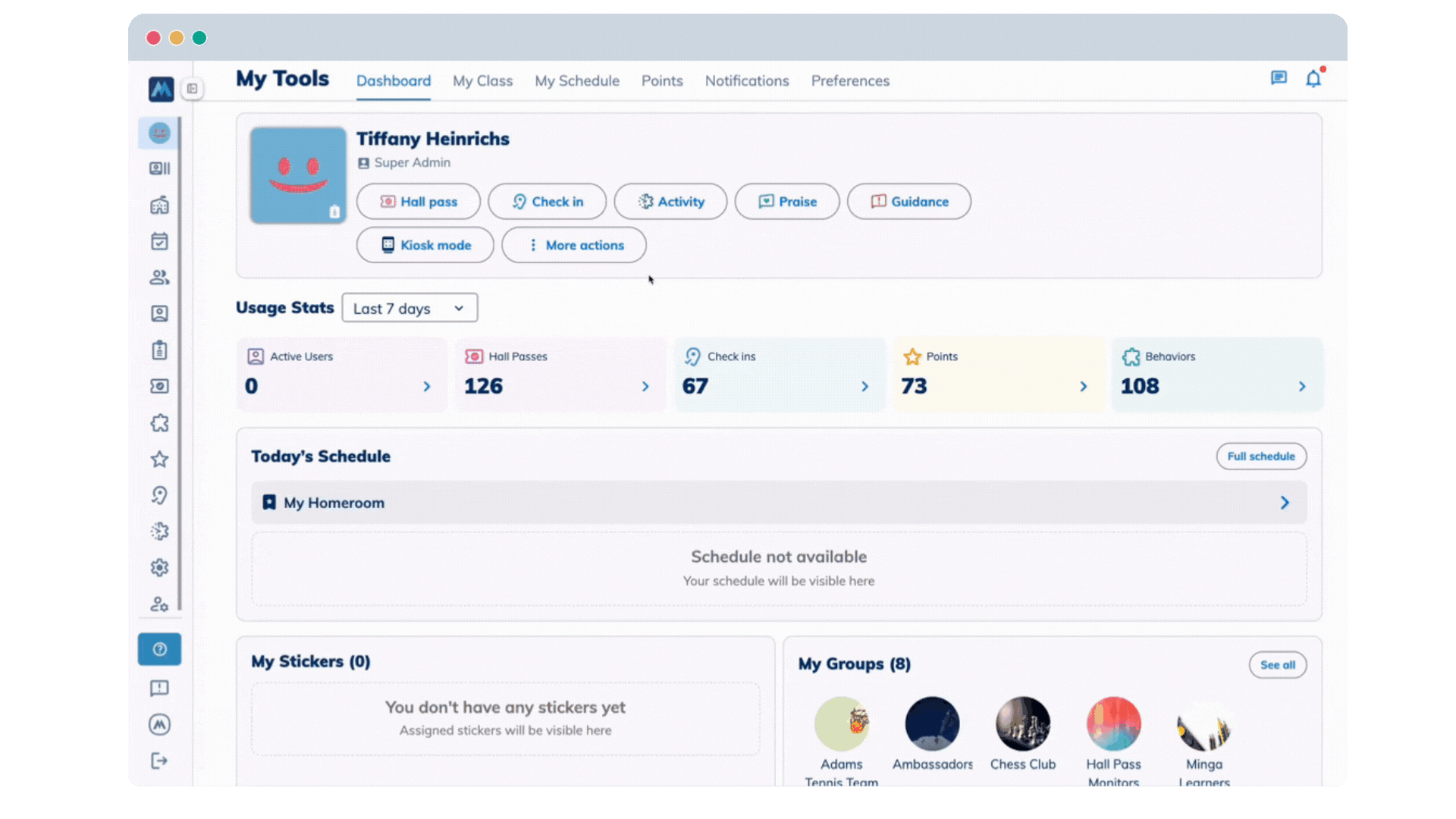Click the puzzle piece behaviors sidebar icon
1456x819 pixels.
coord(159,423)
